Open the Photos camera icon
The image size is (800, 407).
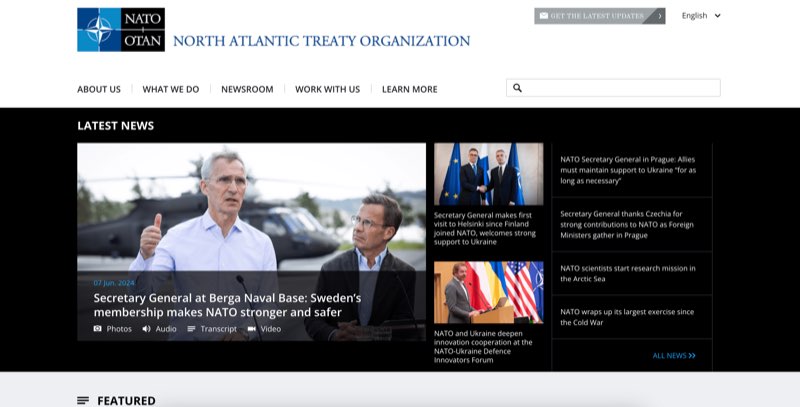[x=97, y=329]
